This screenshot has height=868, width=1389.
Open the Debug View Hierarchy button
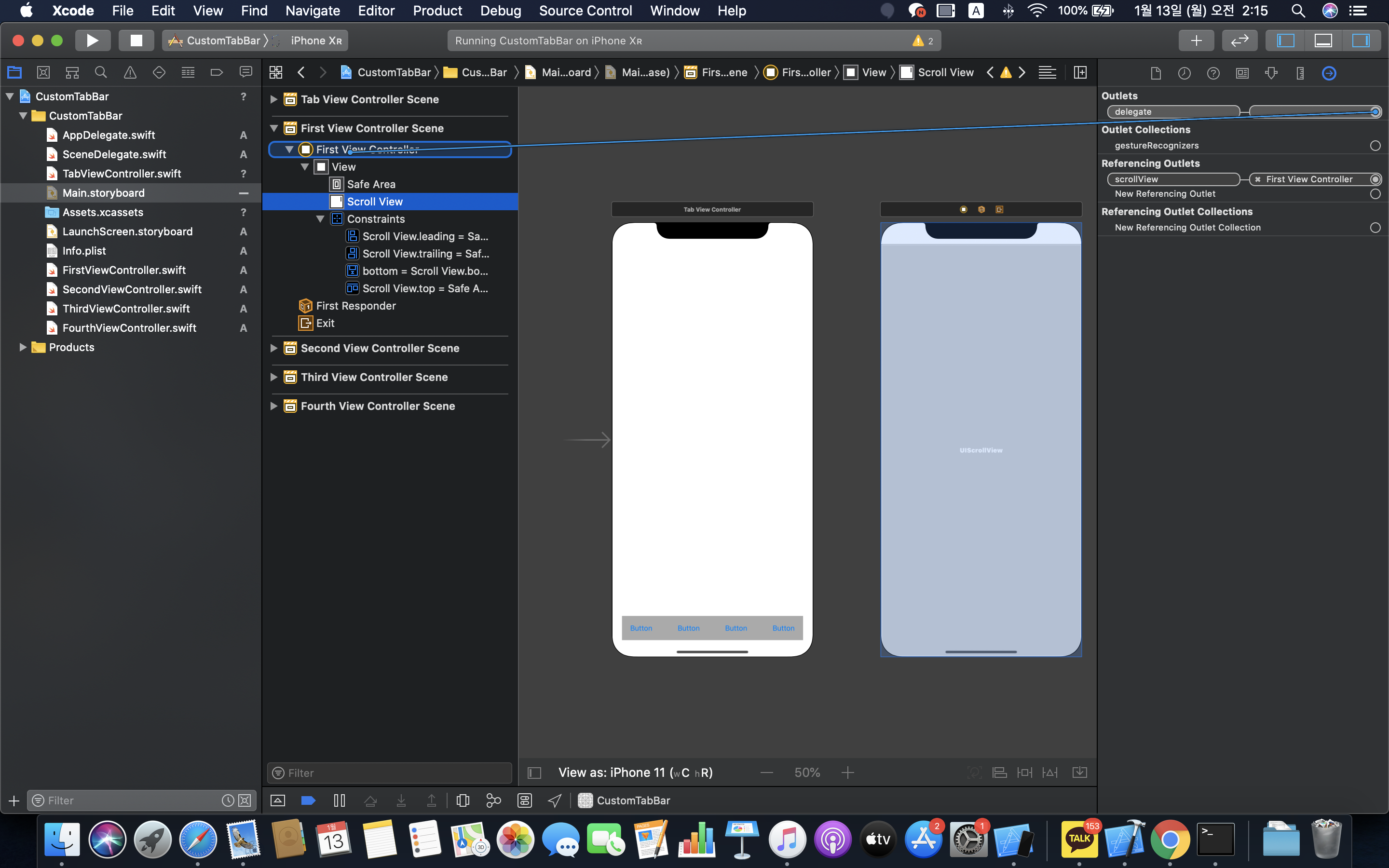463,800
